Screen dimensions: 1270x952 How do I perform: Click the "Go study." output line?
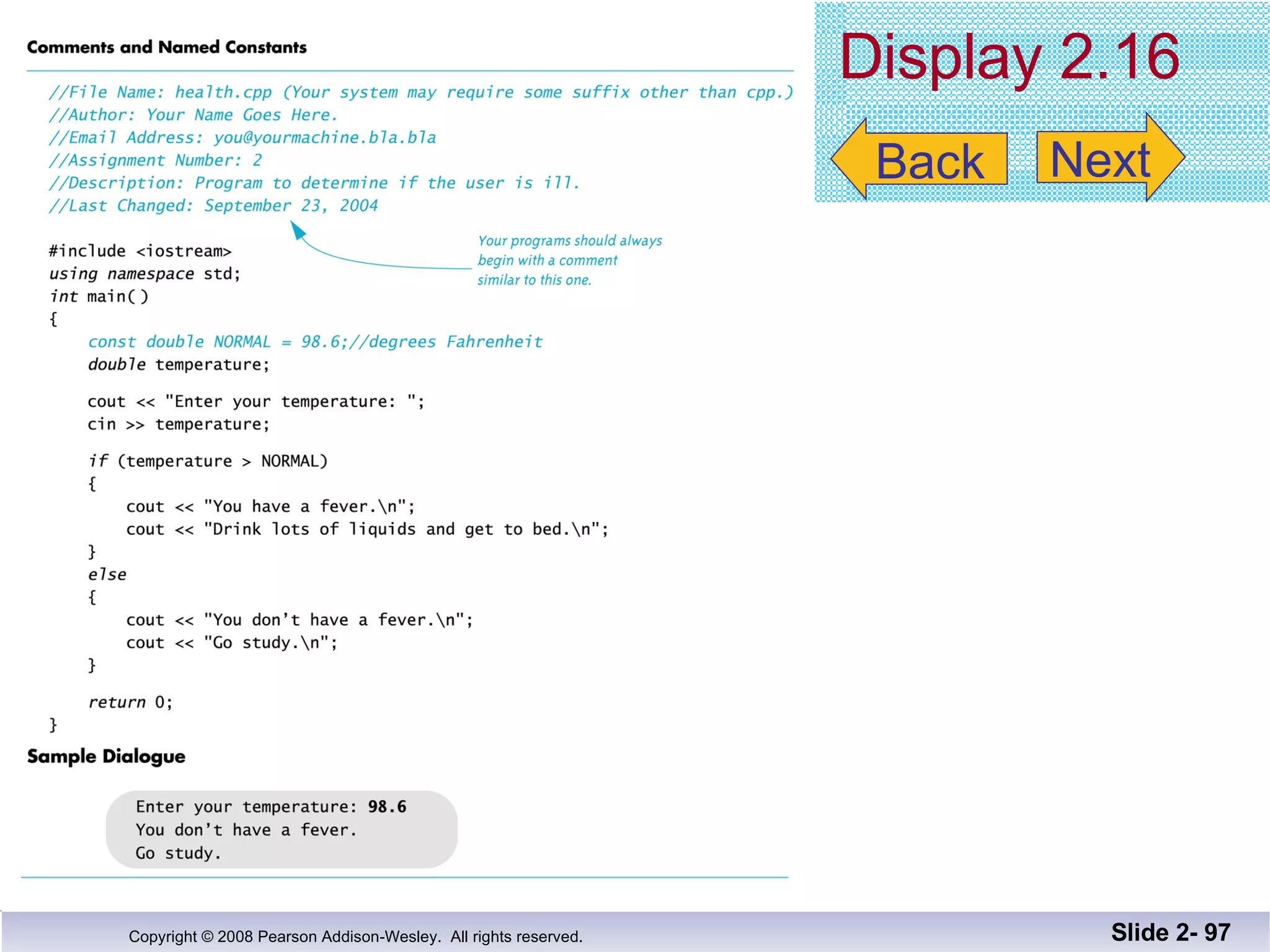(179, 853)
